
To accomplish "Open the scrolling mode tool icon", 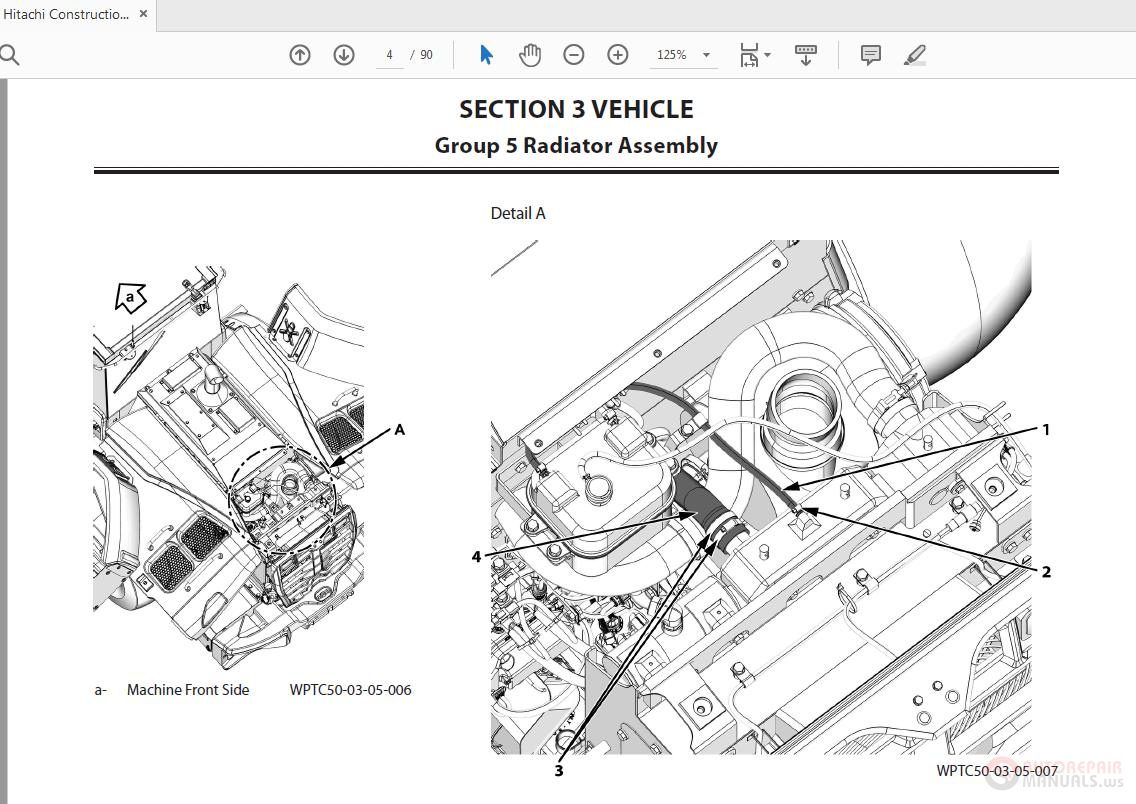I will (805, 55).
